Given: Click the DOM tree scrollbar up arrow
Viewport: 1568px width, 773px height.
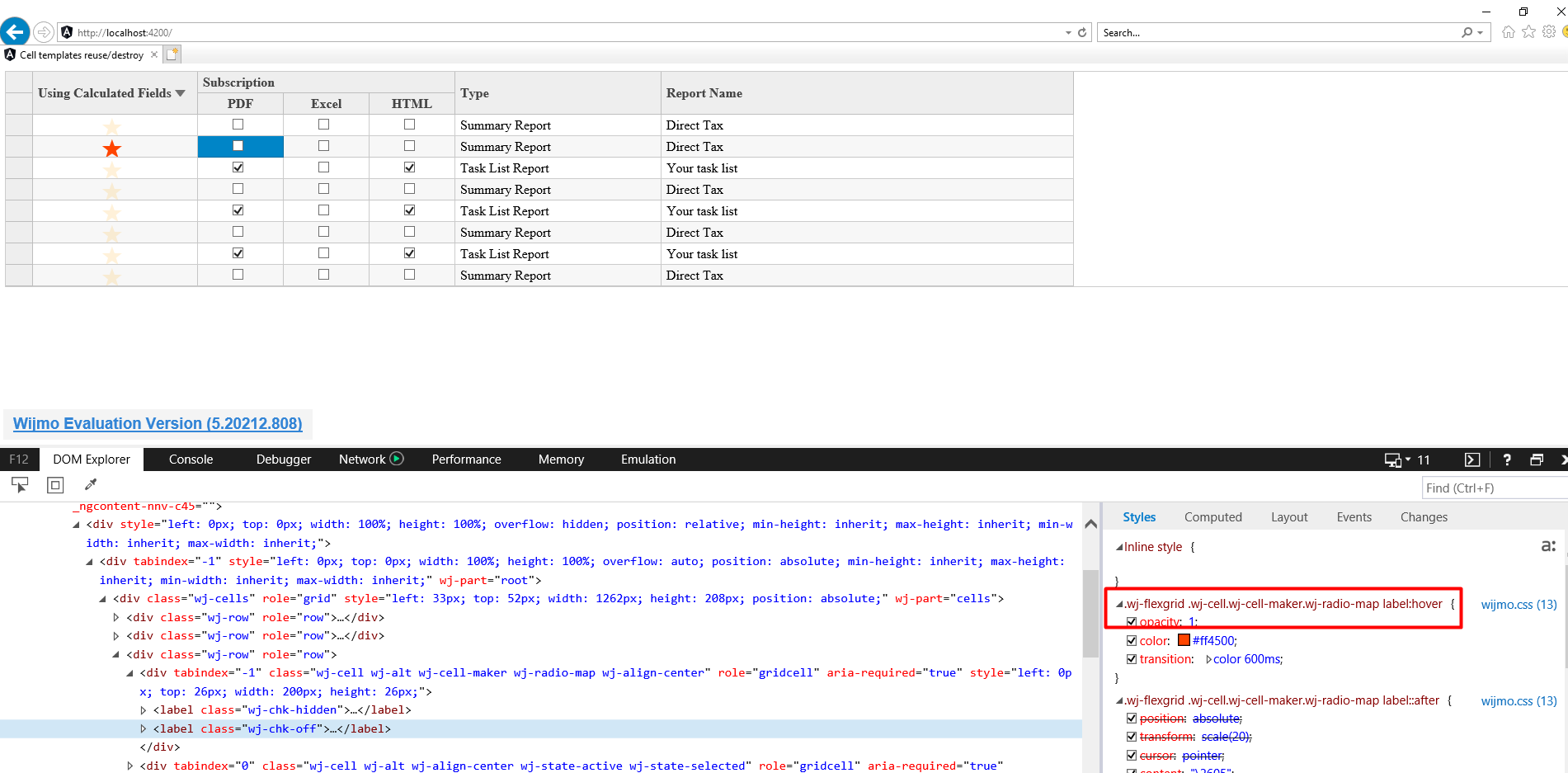Looking at the screenshot, I should [1090, 525].
